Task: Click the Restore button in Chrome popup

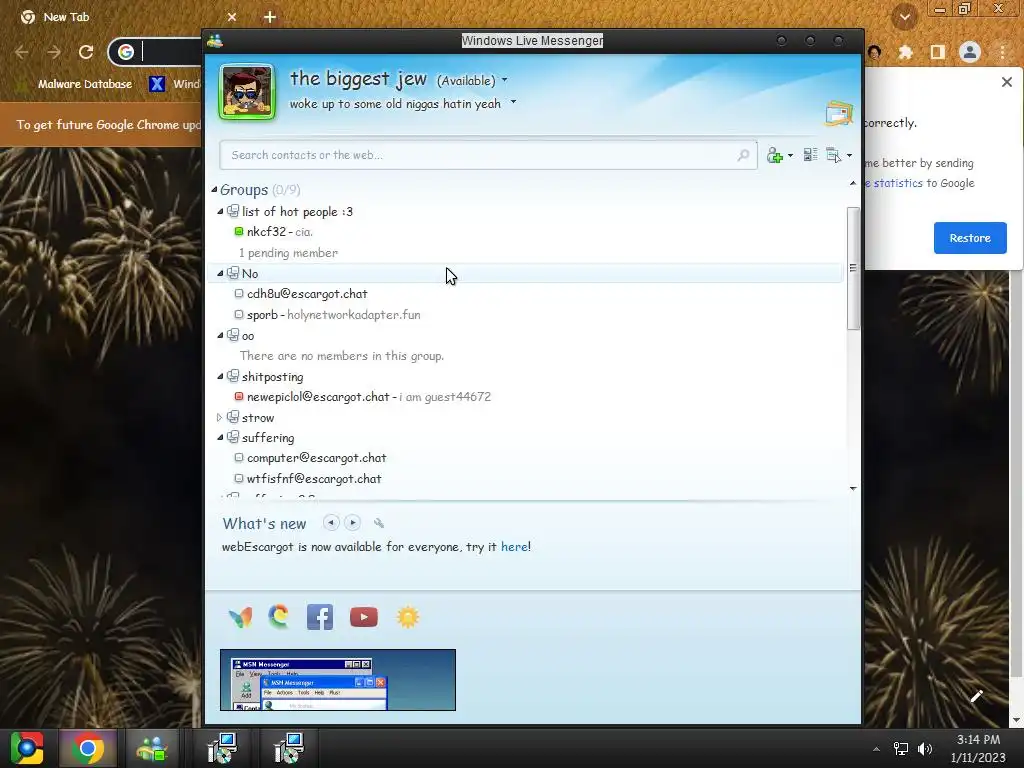Action: pos(970,238)
